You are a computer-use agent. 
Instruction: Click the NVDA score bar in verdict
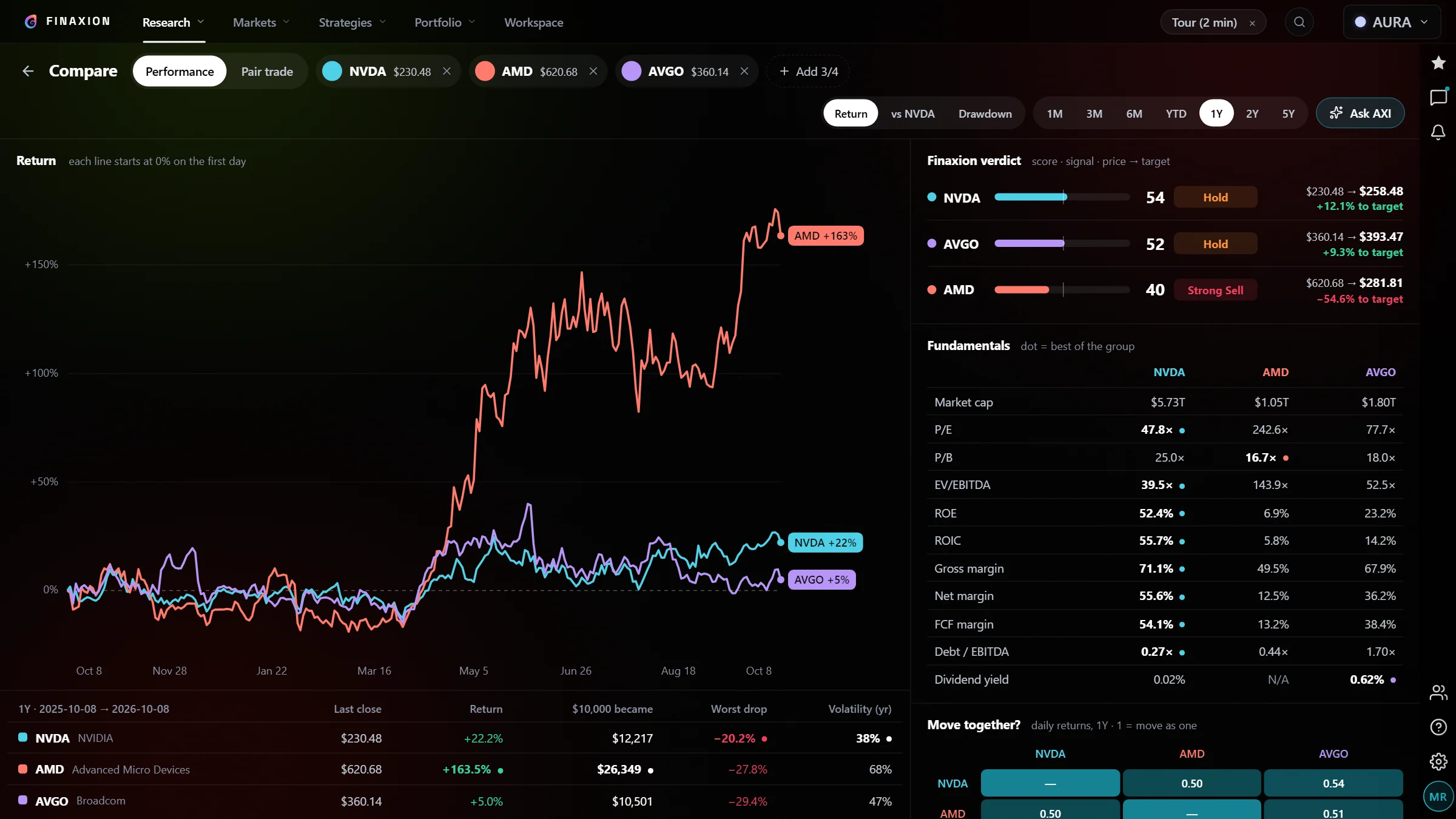(1062, 197)
